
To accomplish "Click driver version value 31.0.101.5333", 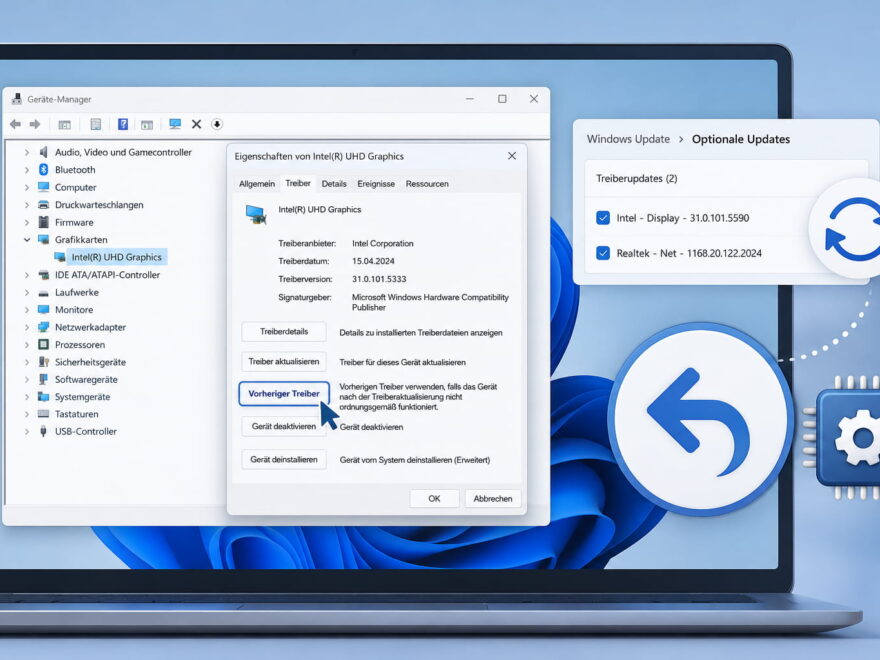I will [379, 279].
